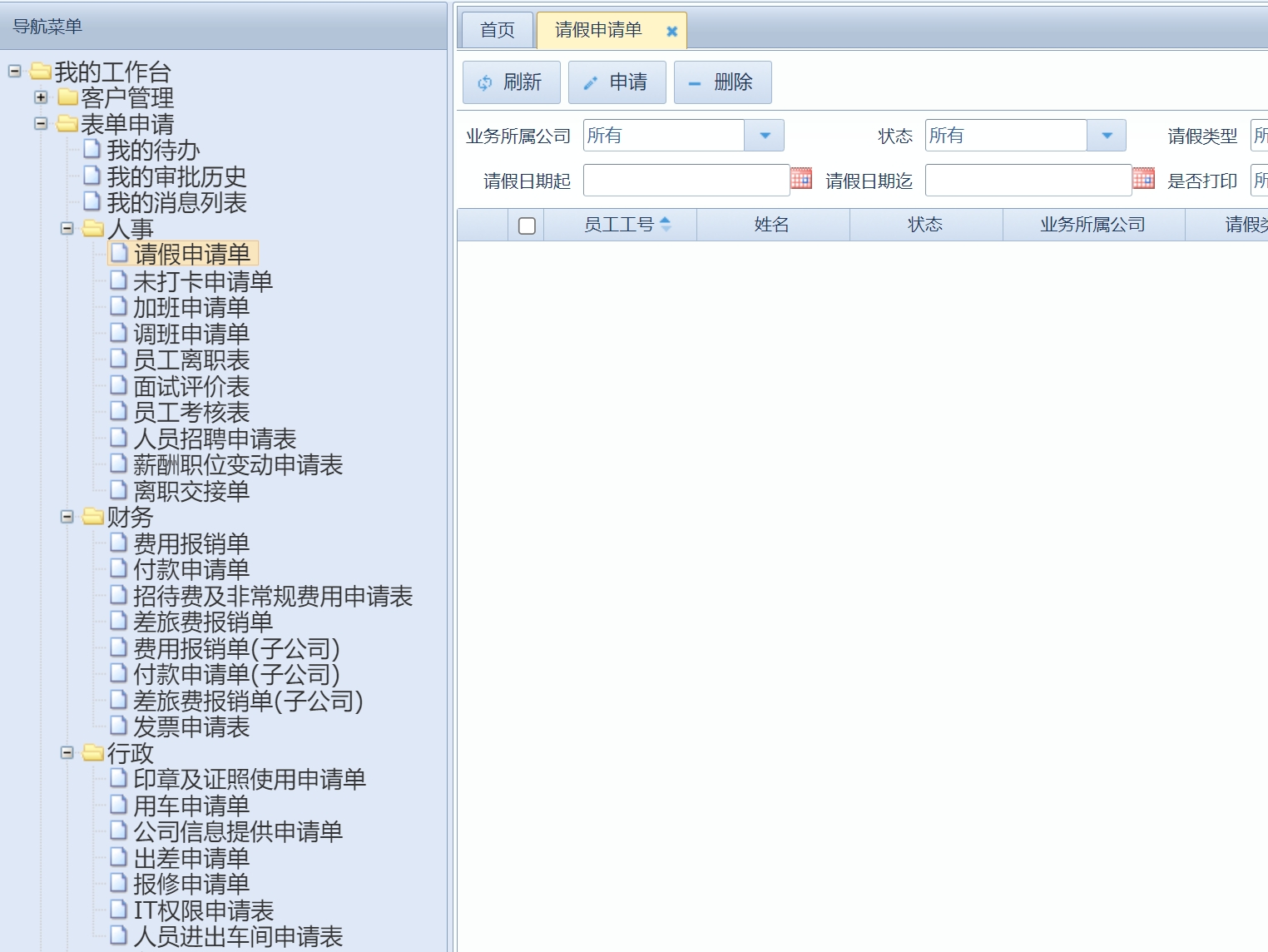
Task: Click the 客户管理 folder icon
Action: coord(67,98)
